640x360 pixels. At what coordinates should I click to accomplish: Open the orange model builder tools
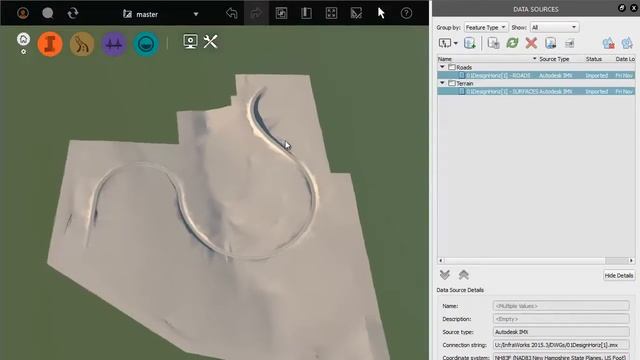pos(50,44)
